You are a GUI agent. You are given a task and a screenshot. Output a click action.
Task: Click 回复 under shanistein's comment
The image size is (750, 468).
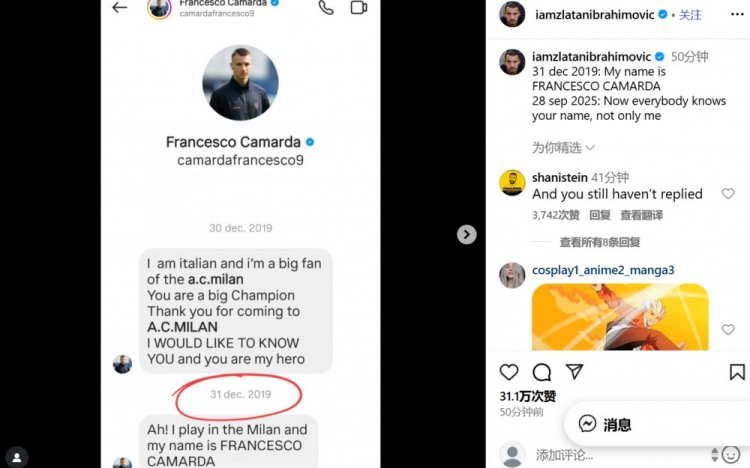click(600, 215)
